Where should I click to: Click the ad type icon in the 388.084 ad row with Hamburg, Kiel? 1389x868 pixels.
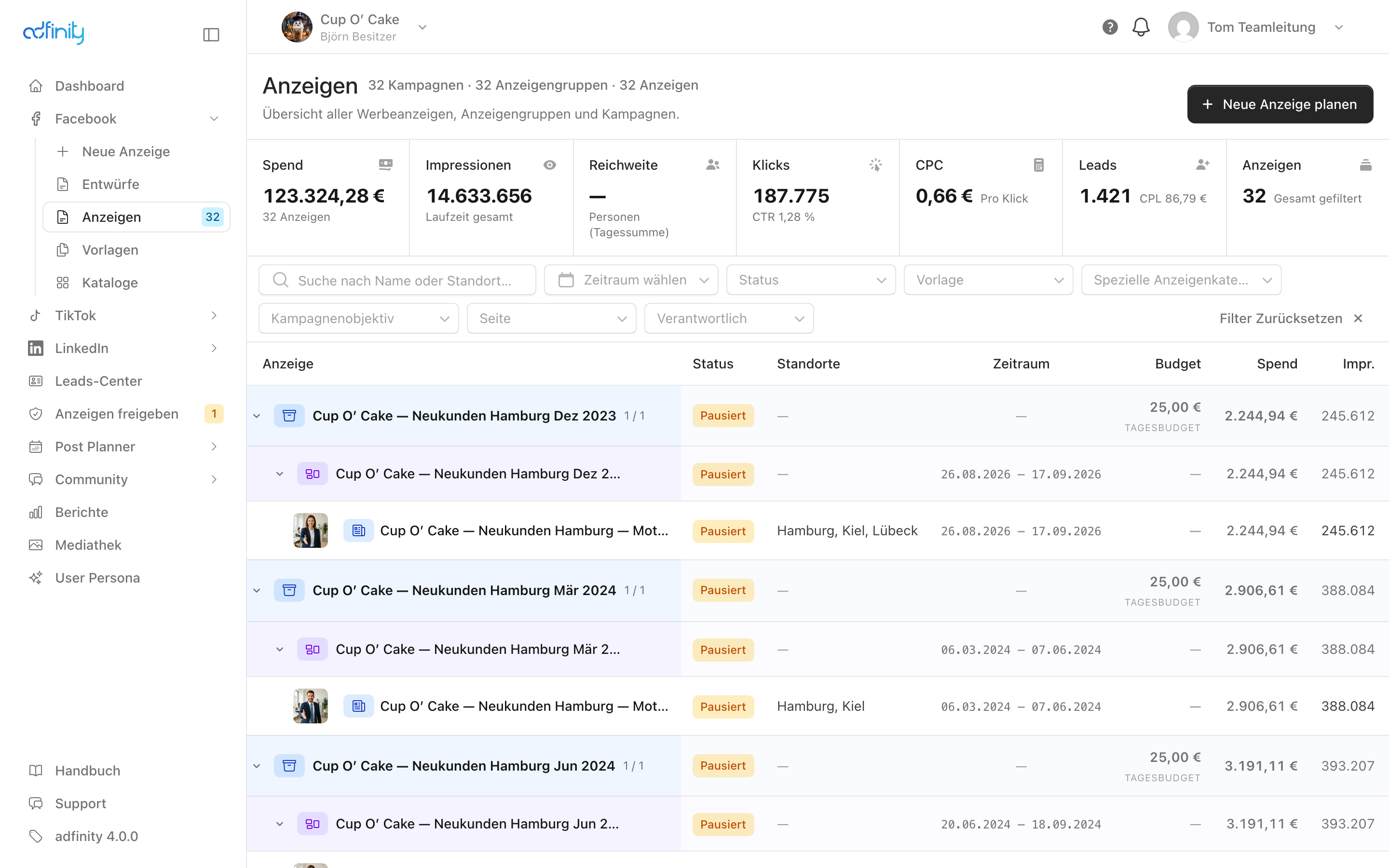[359, 706]
